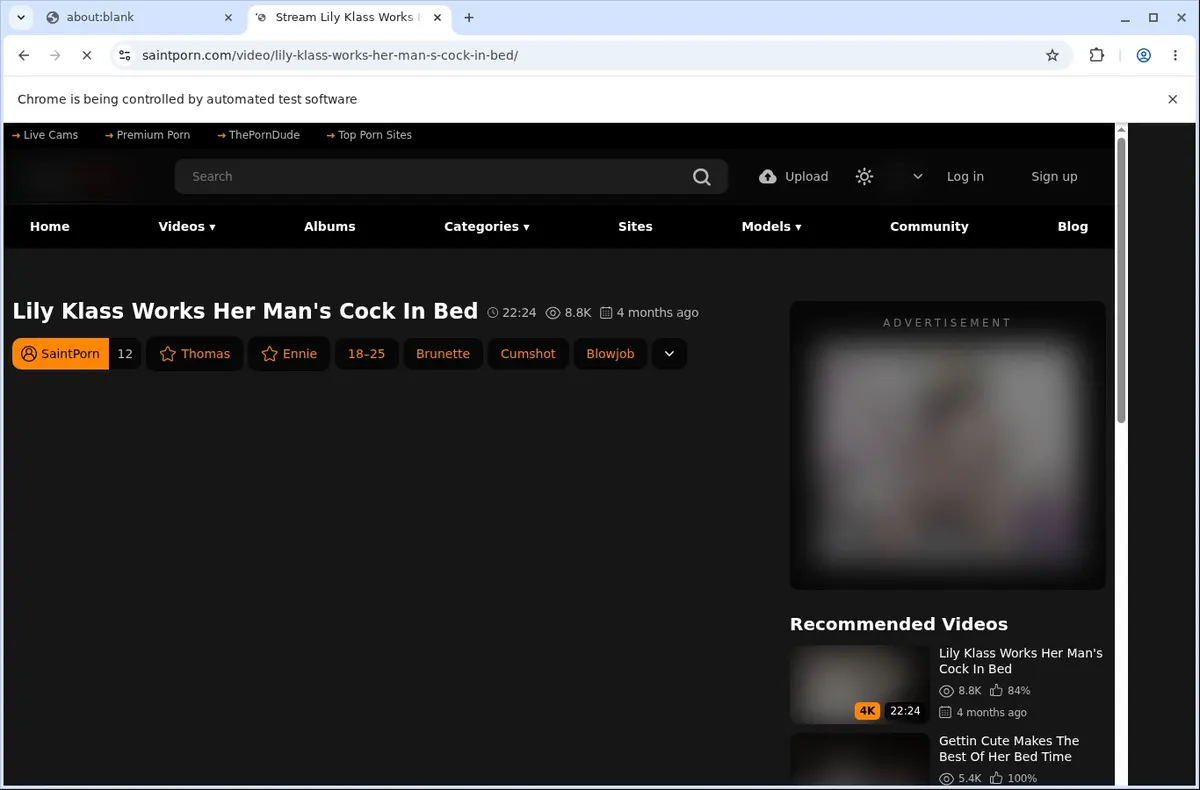Open the Chrome profile avatar icon
Viewport: 1200px width, 790px height.
tap(1143, 56)
